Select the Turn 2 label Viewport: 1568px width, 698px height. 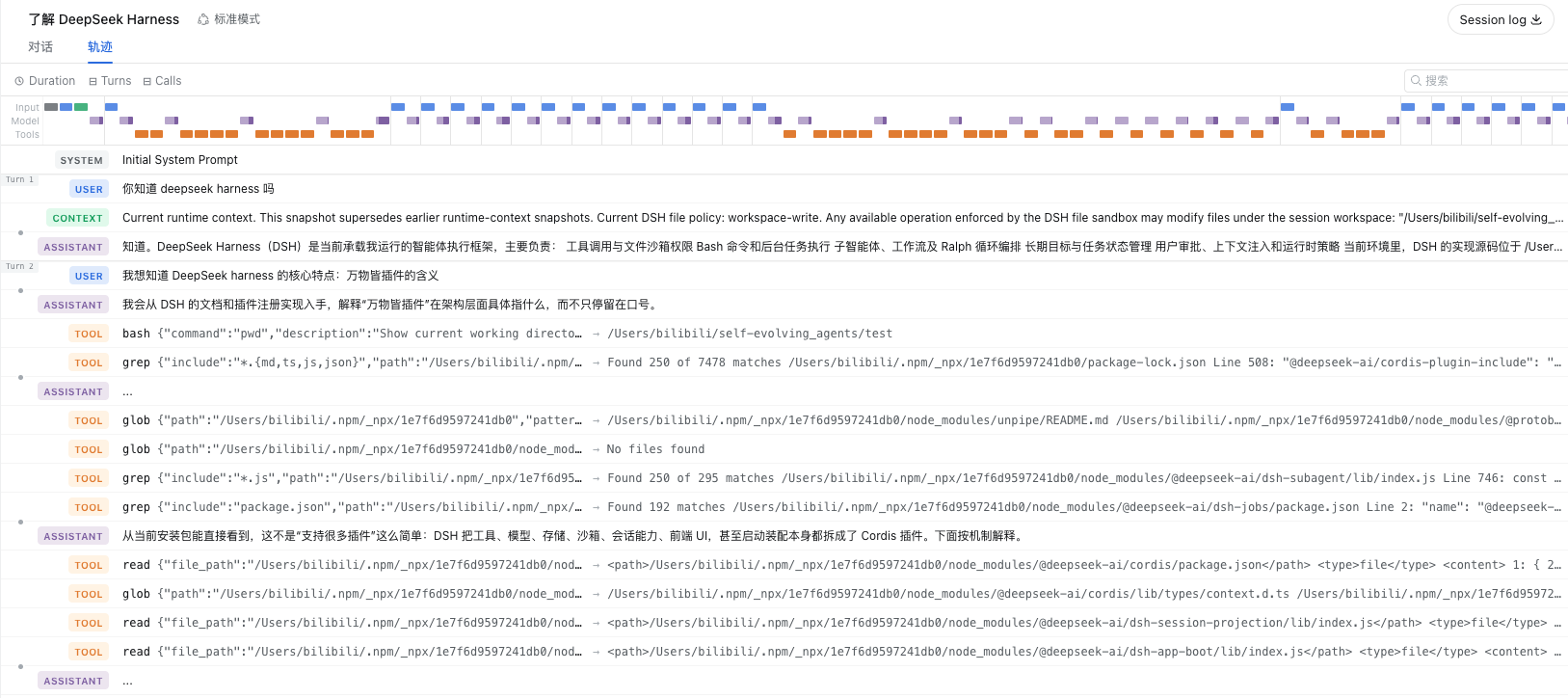point(19,267)
